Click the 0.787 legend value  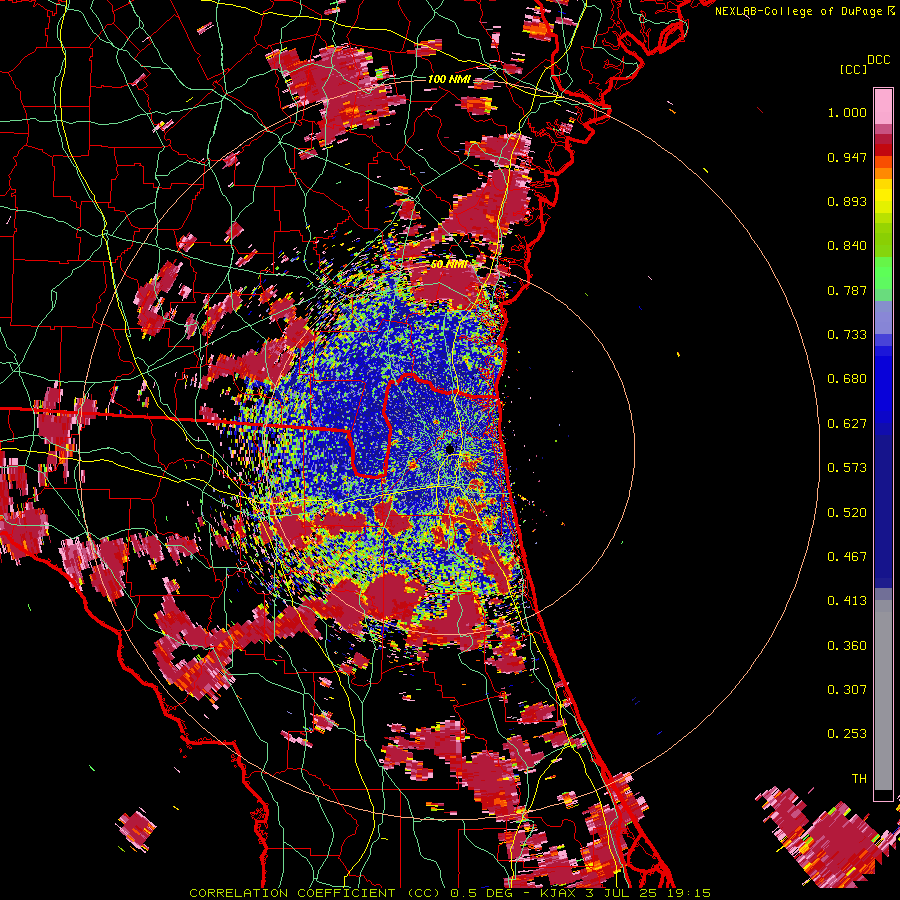pos(847,290)
